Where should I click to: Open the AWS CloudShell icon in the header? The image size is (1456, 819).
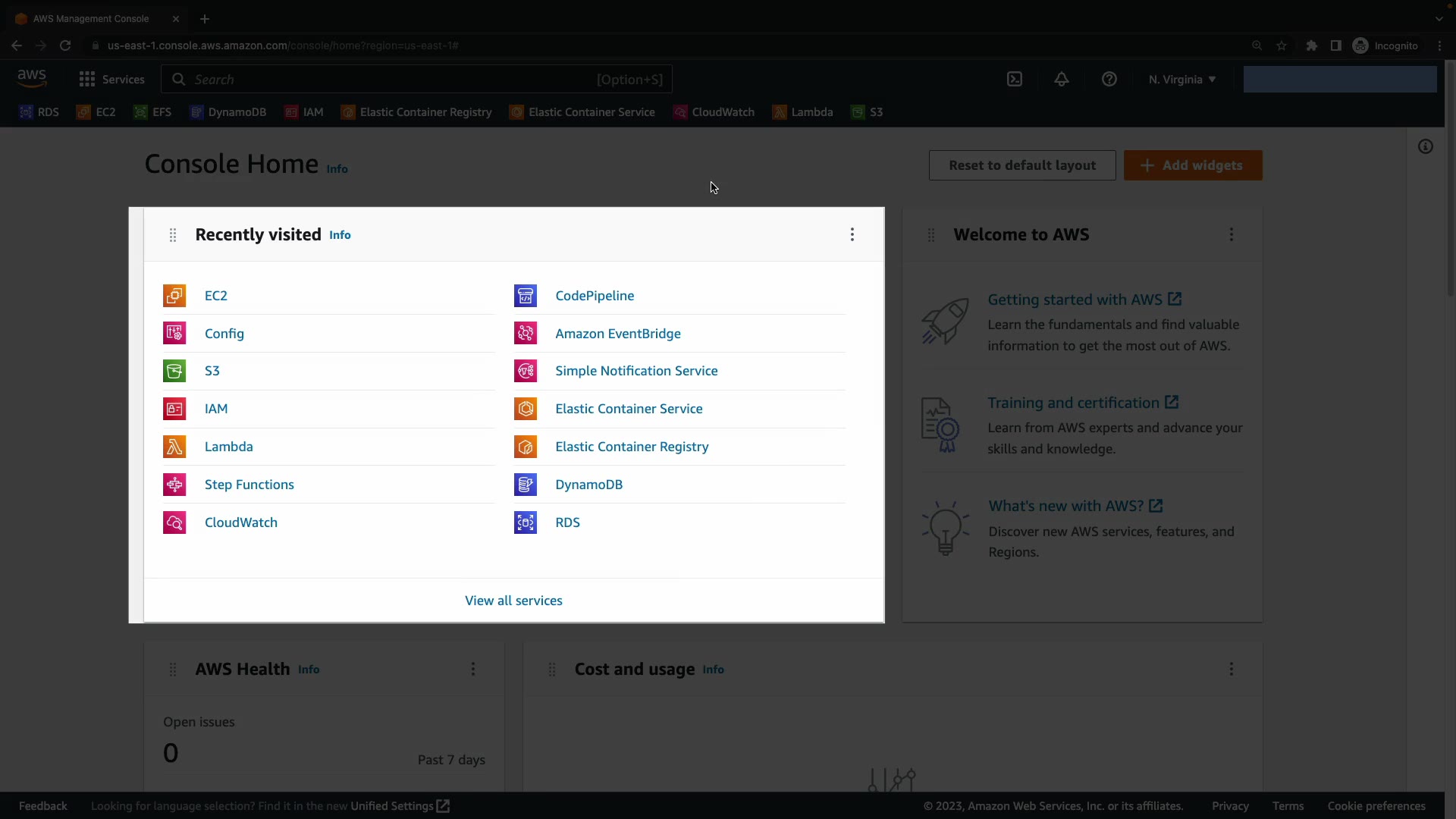[x=1015, y=80]
